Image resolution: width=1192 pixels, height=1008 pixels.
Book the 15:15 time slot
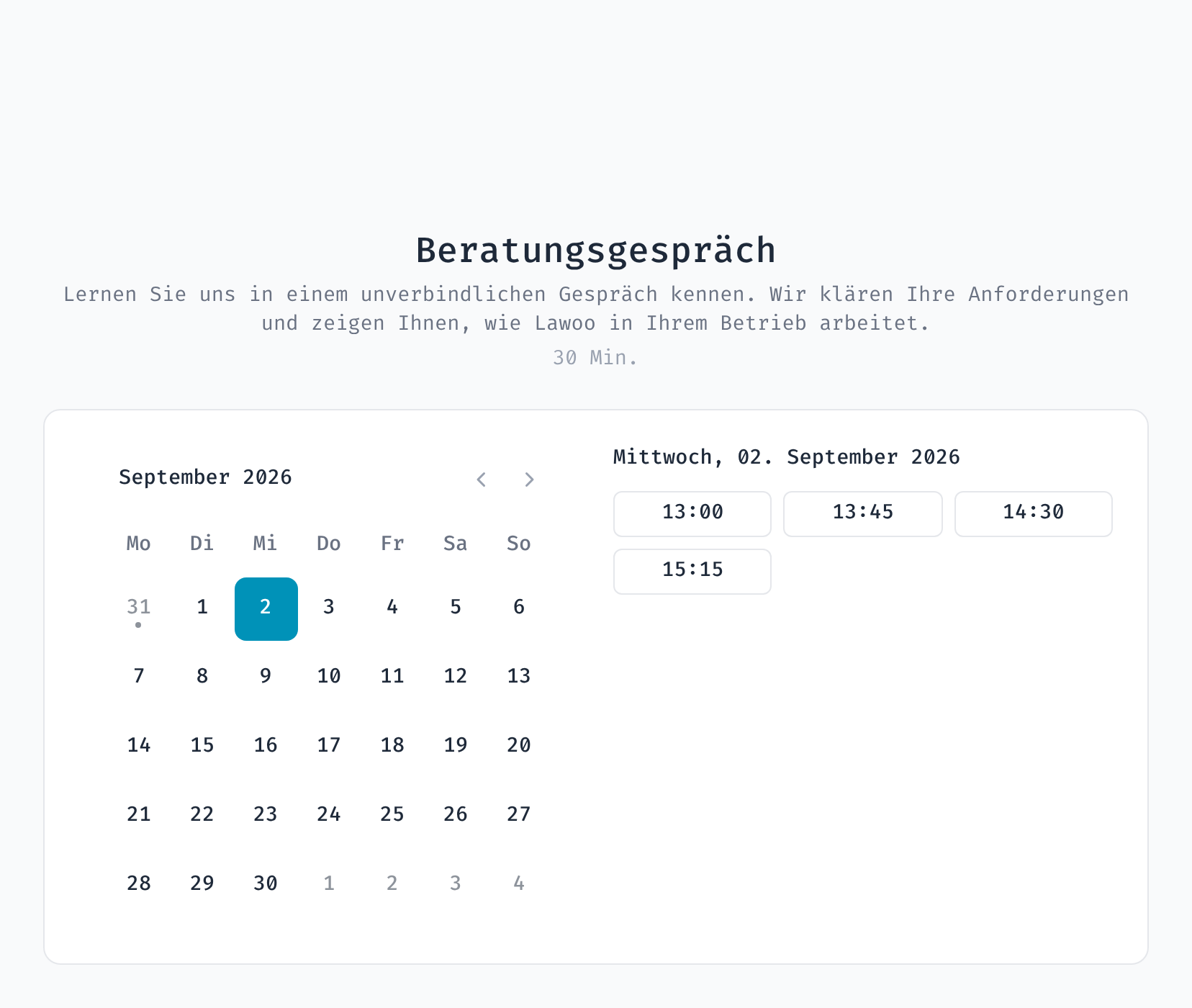[692, 572]
